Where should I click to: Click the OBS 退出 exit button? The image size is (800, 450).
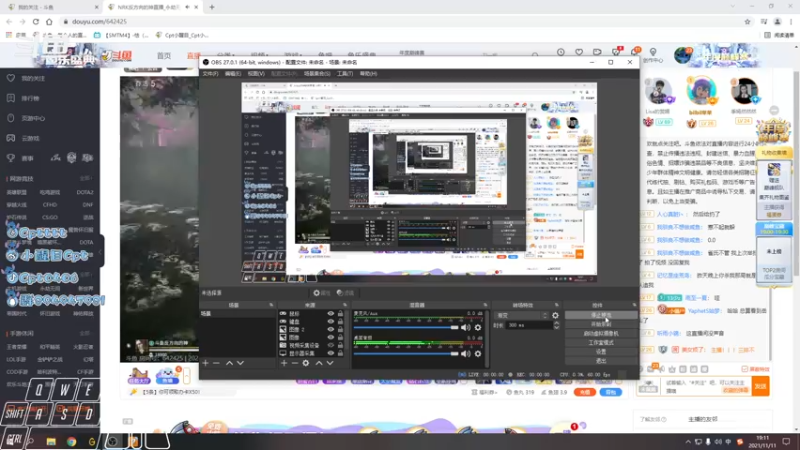tap(601, 361)
